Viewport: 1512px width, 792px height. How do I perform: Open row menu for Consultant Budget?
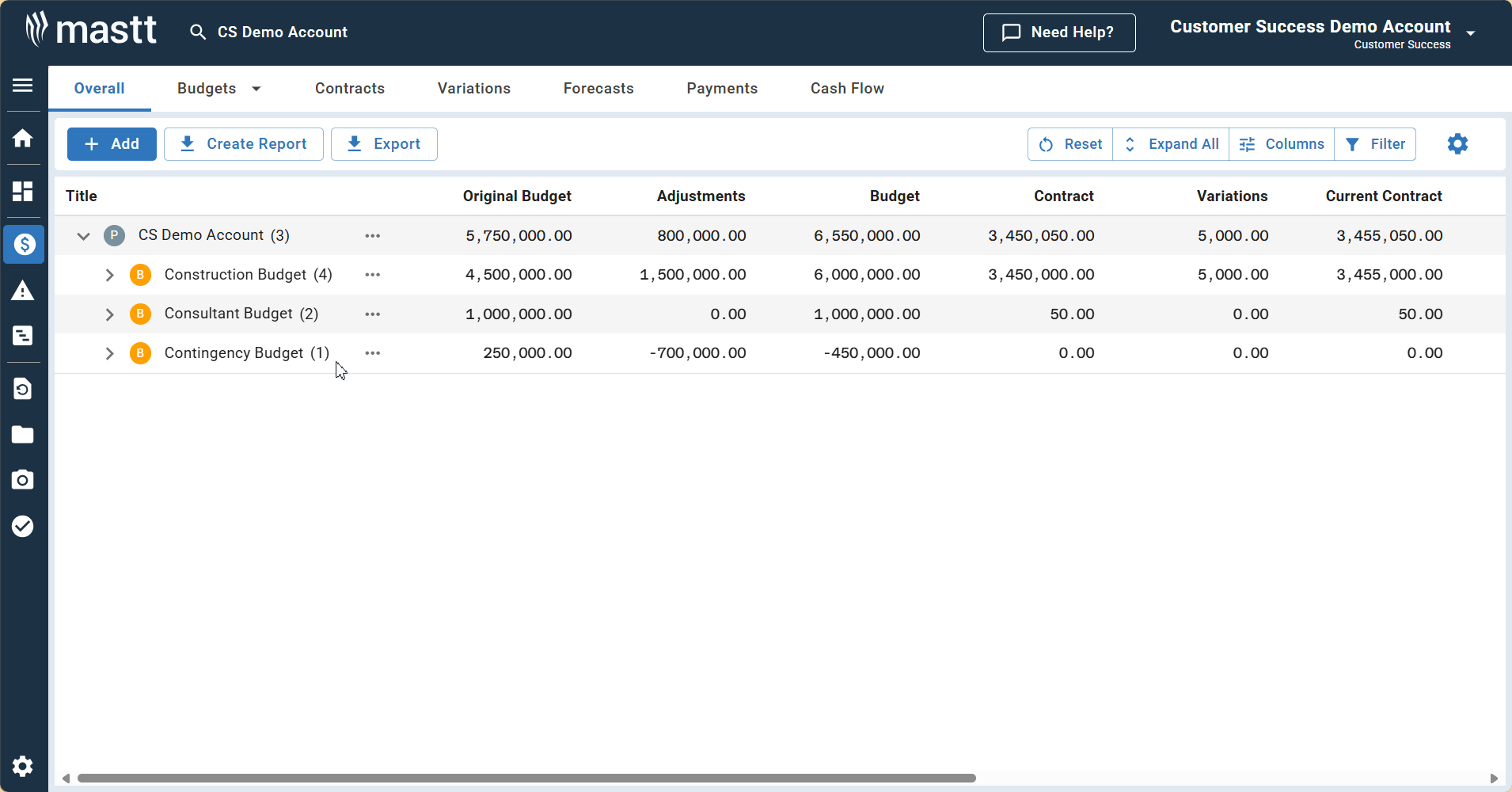pyautogui.click(x=373, y=314)
